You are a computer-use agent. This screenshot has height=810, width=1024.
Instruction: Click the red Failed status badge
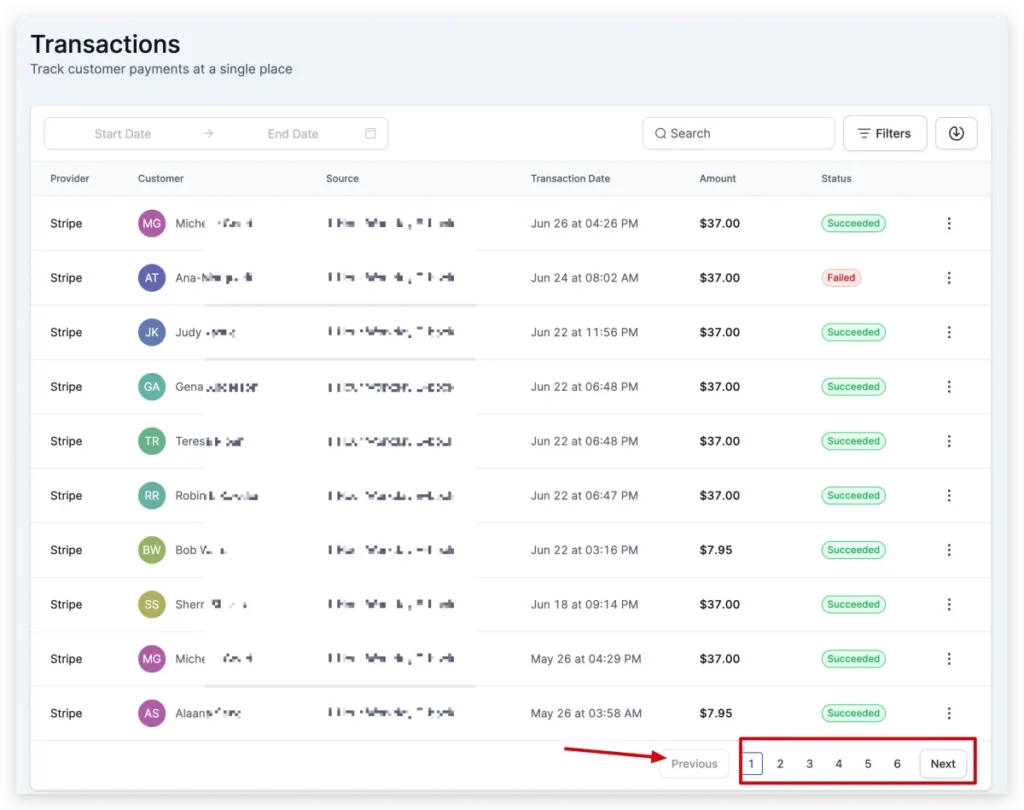[x=840, y=278]
